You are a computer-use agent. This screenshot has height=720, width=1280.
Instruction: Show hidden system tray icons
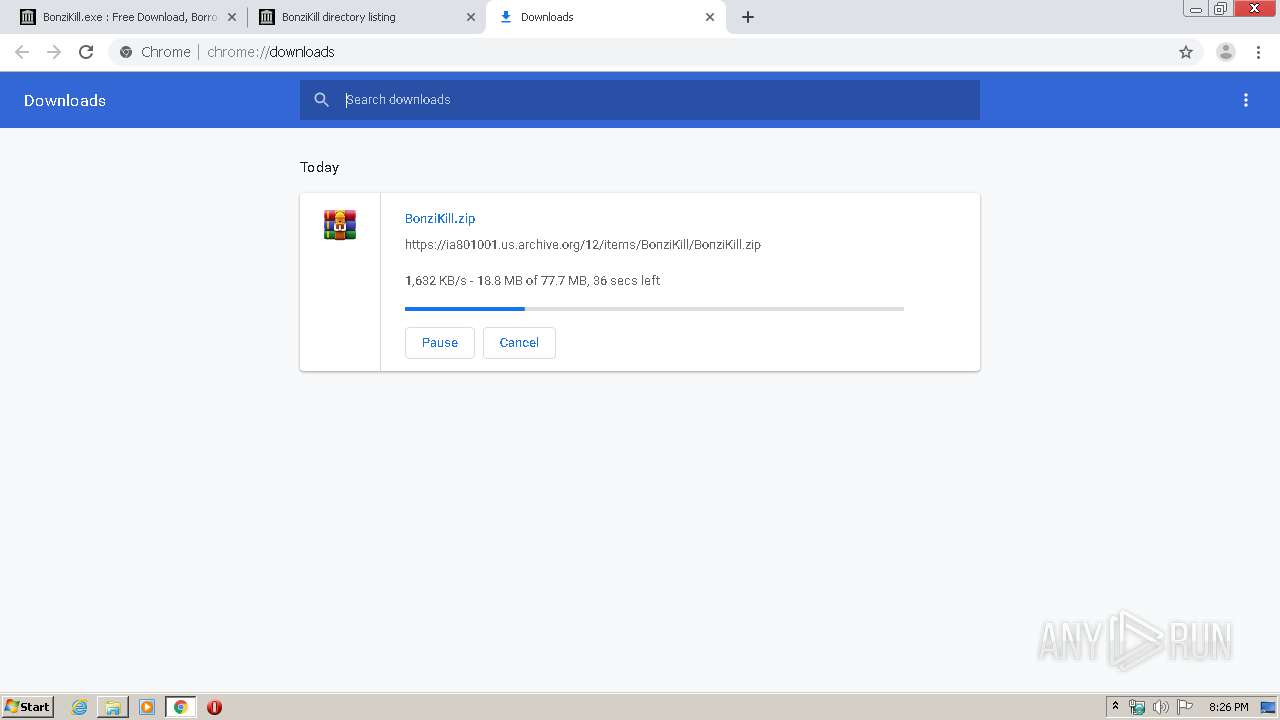(x=1116, y=707)
